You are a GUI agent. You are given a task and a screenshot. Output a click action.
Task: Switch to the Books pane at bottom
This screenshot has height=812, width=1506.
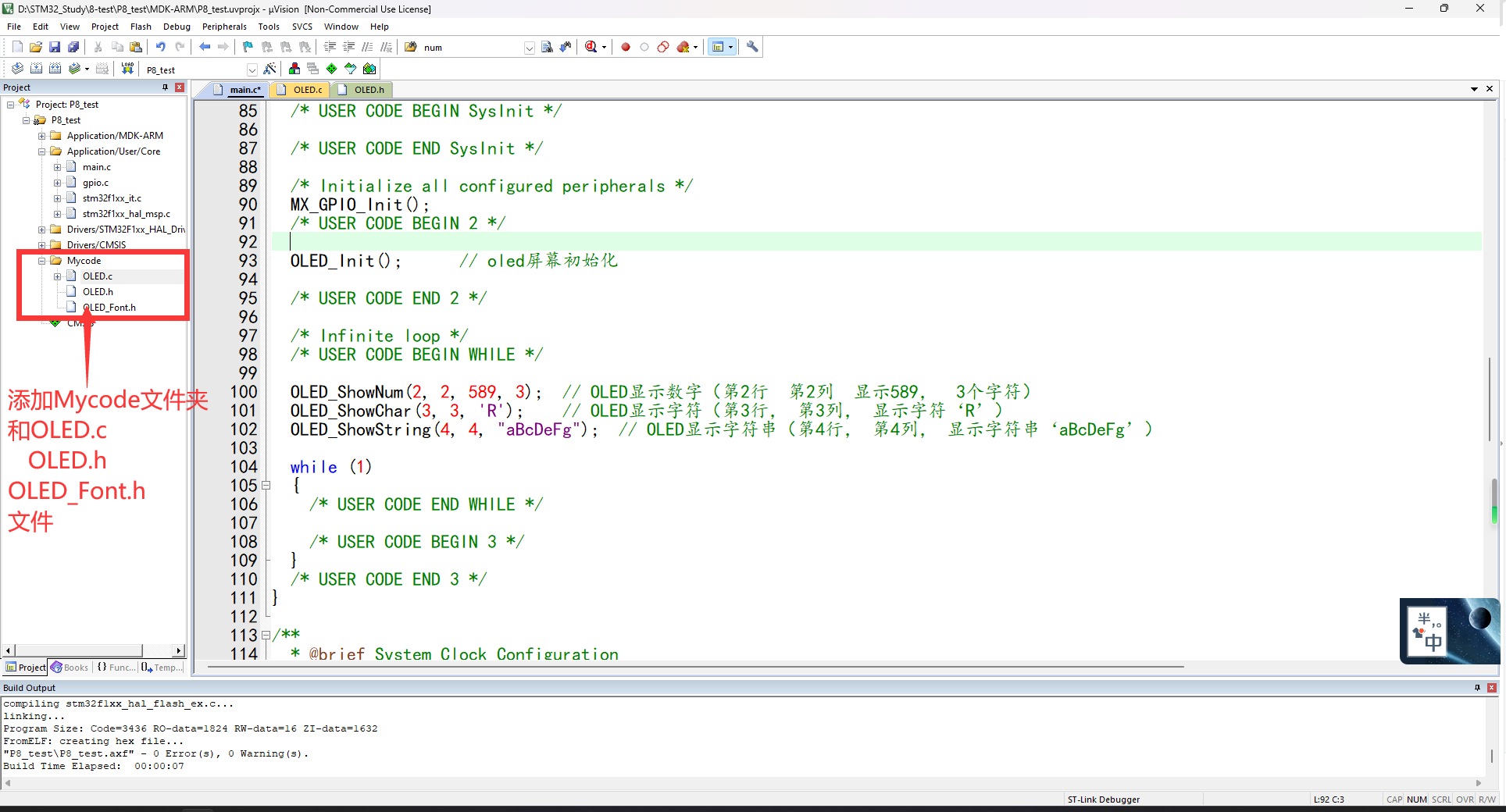coord(70,668)
